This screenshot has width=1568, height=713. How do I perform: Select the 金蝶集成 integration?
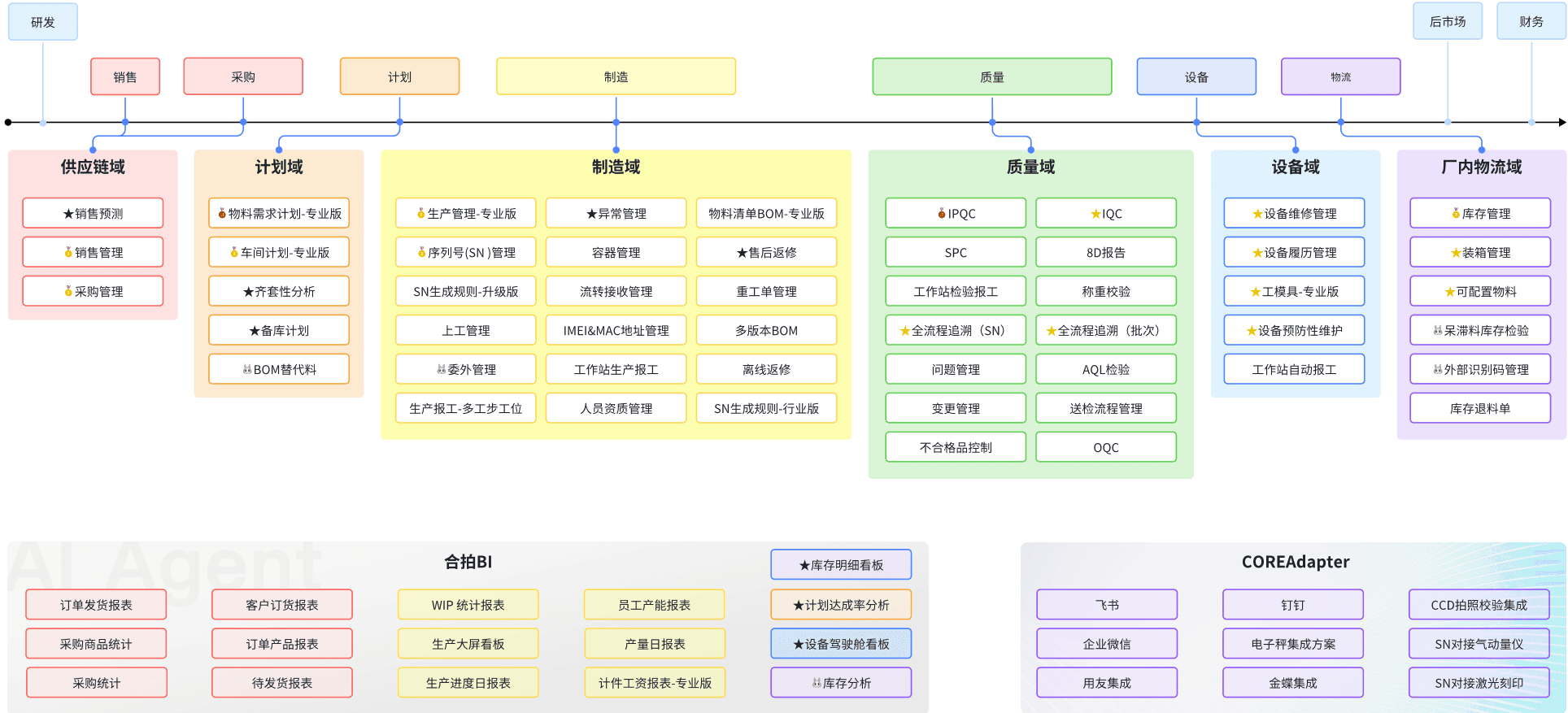[x=1293, y=683]
